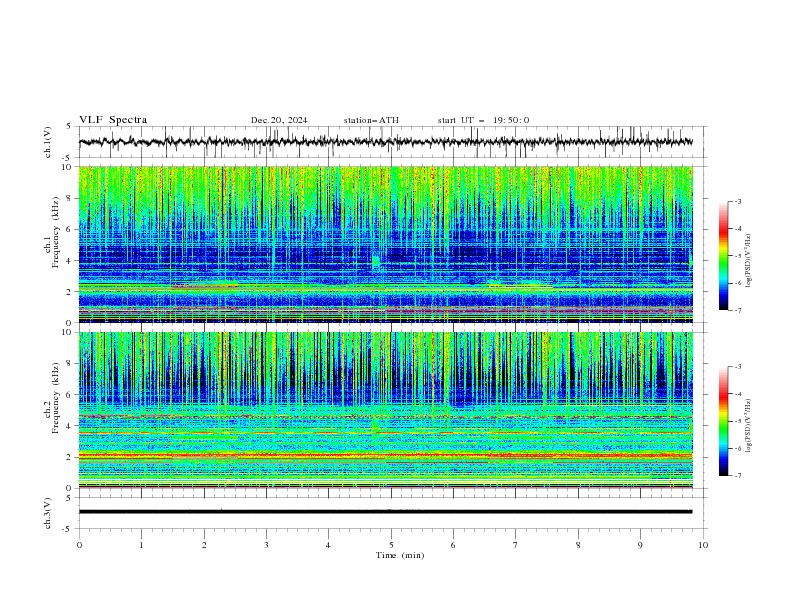Image resolution: width=792 pixels, height=612 pixels.
Task: Click the "-7" tick on the upper colorbar
Action: 737,311
